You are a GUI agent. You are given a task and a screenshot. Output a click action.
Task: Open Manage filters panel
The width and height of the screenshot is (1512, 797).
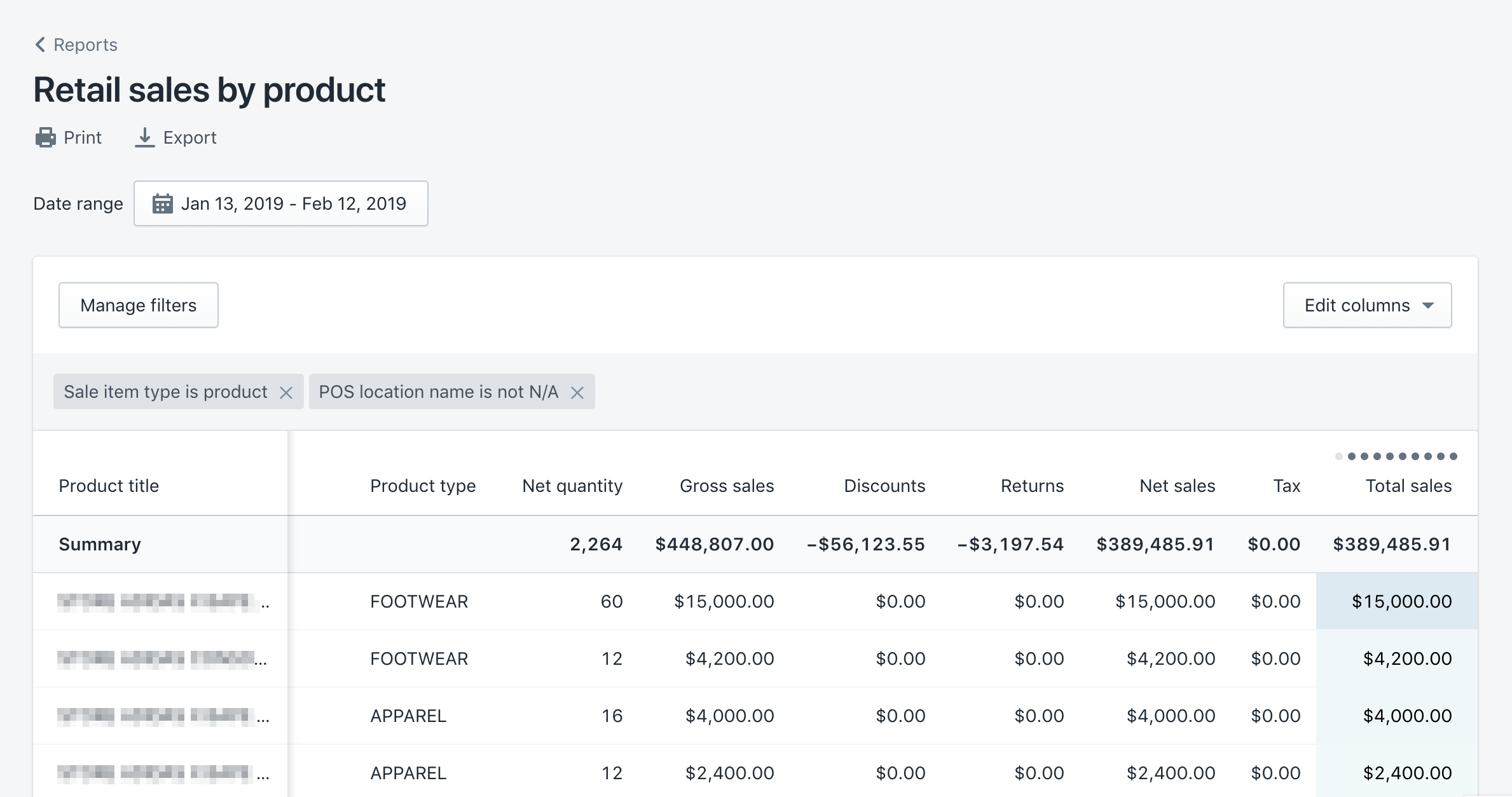[x=137, y=305]
